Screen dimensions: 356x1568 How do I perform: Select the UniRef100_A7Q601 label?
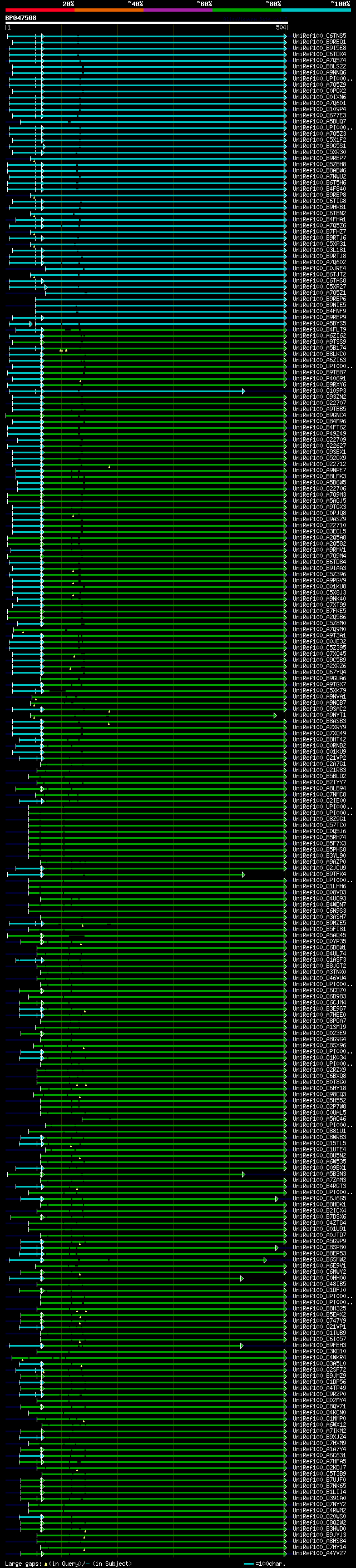point(319,103)
